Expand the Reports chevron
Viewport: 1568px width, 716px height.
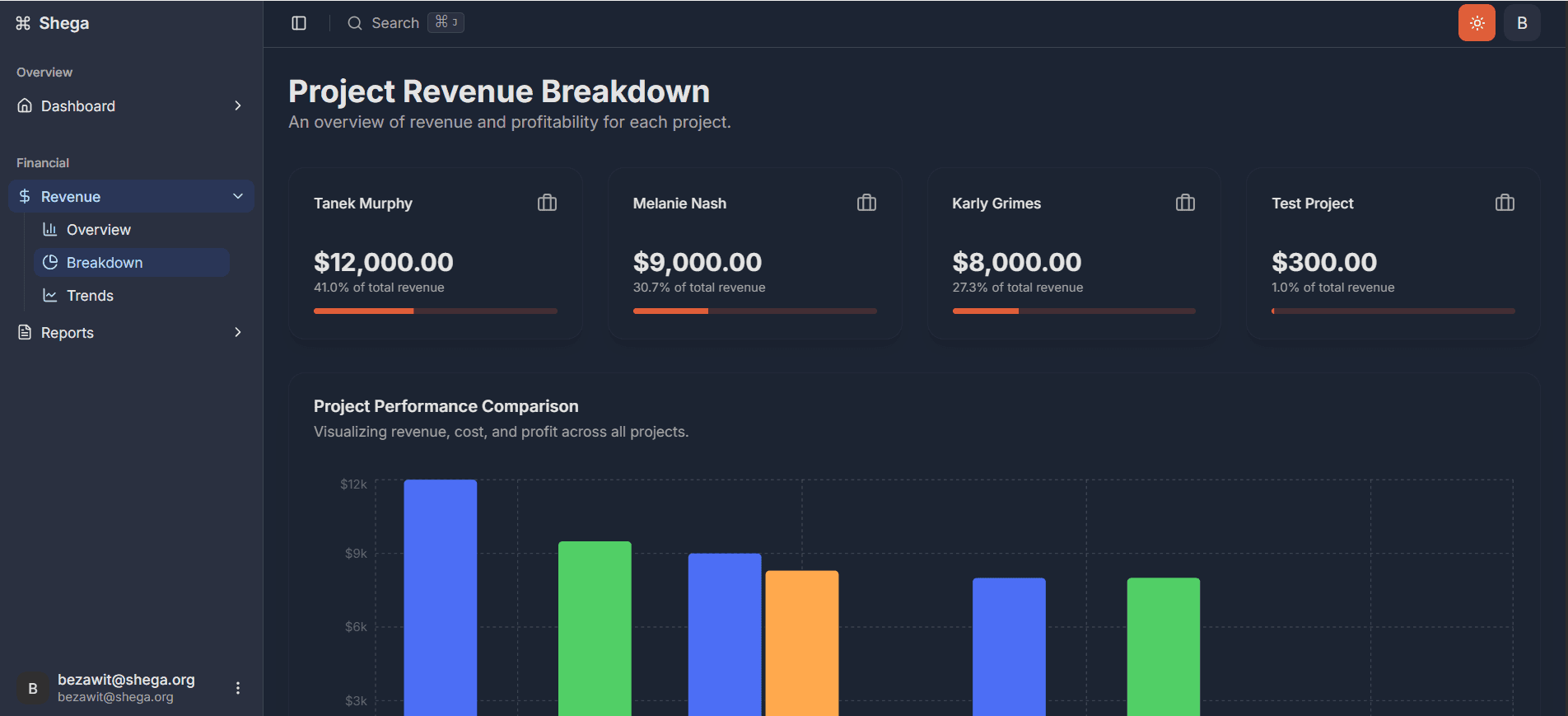pos(238,332)
